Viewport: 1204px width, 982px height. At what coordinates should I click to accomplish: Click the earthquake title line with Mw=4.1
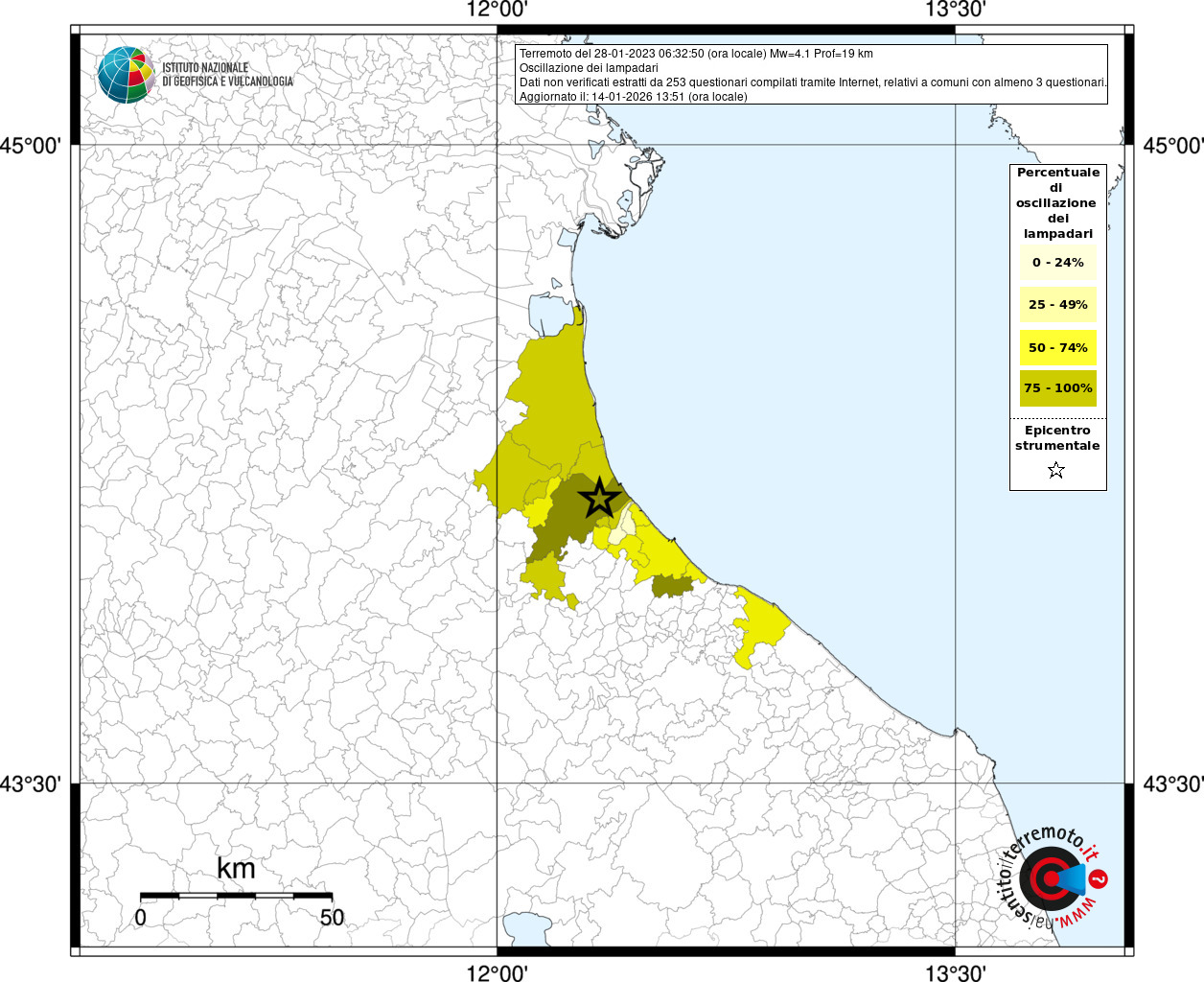click(696, 54)
